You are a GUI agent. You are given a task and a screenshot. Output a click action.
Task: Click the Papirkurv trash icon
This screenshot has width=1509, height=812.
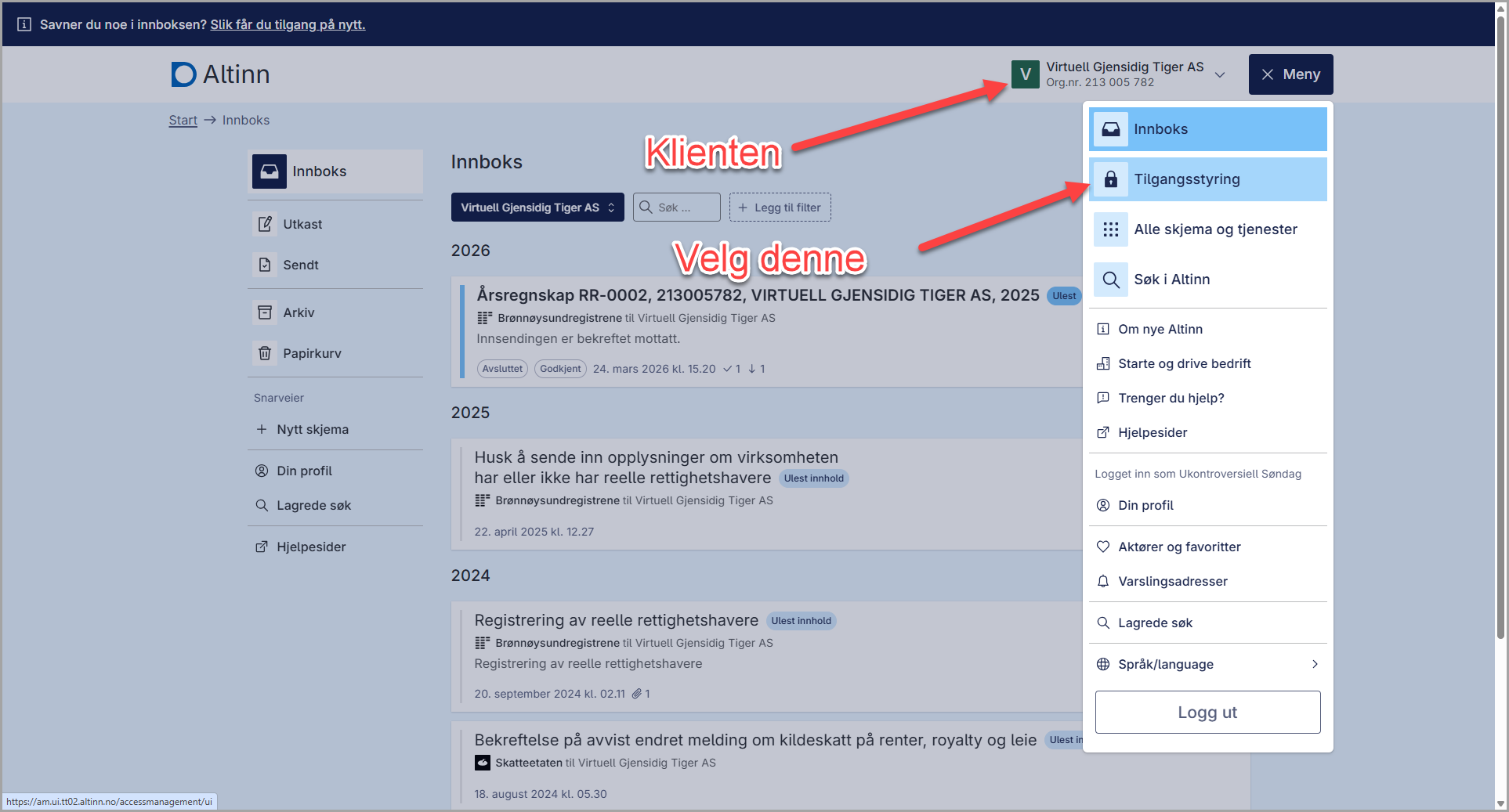click(265, 353)
